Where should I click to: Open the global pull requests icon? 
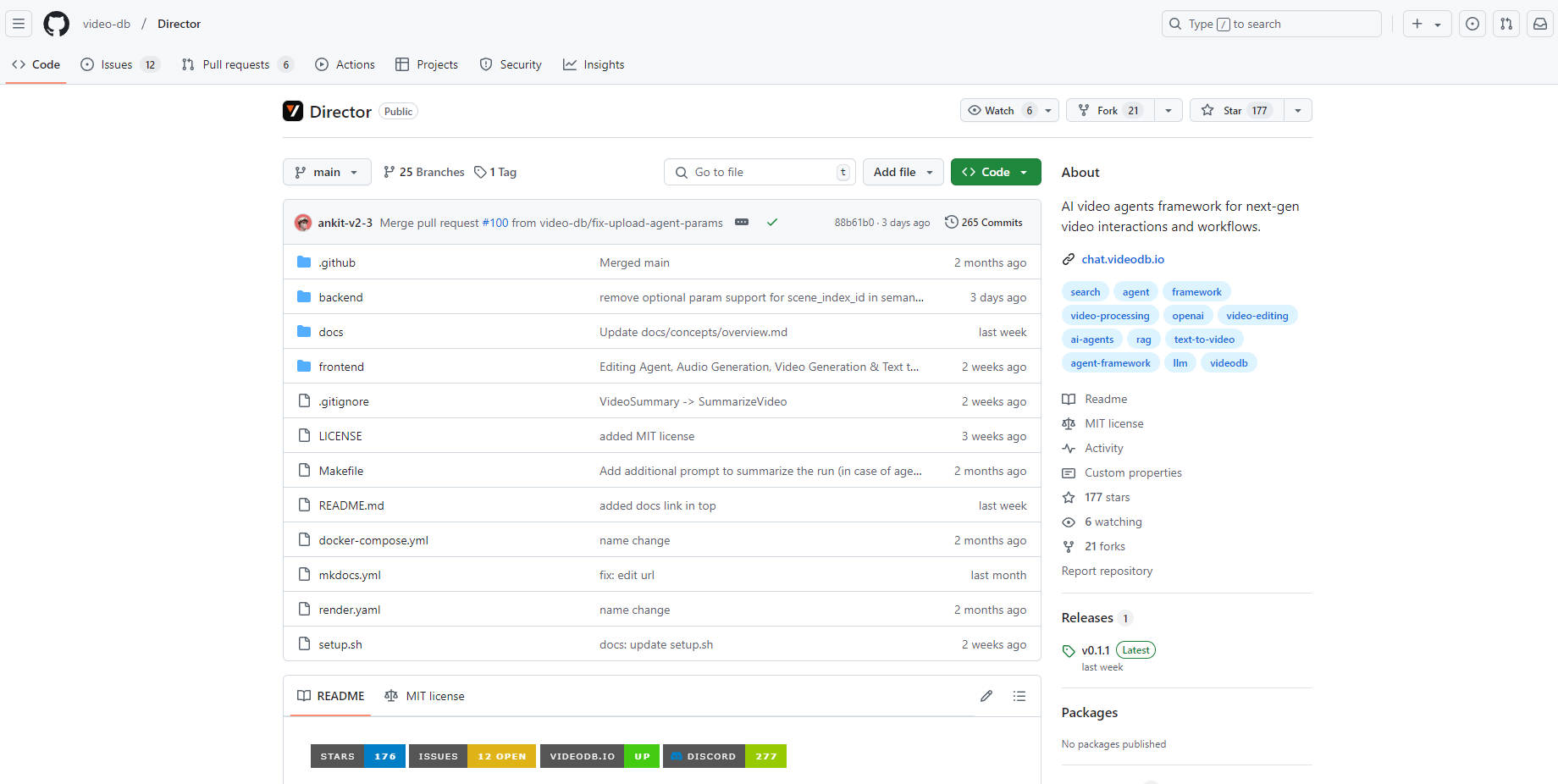[1506, 24]
